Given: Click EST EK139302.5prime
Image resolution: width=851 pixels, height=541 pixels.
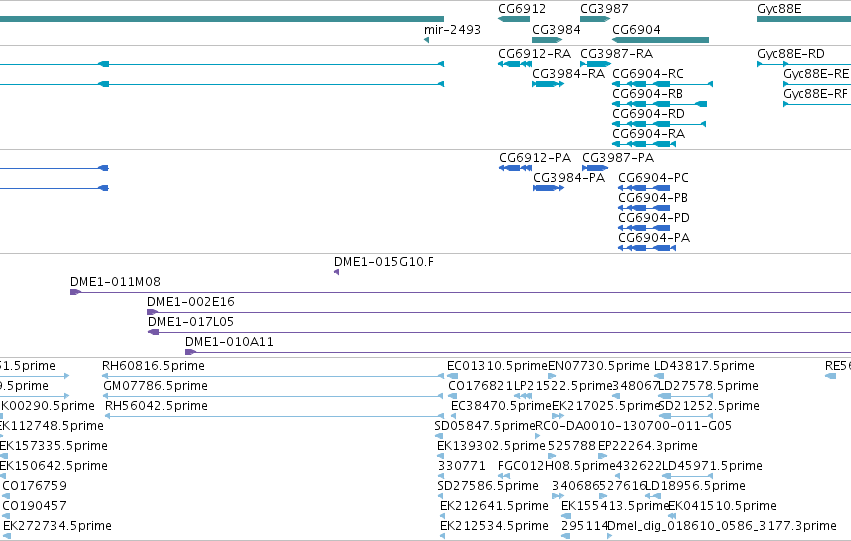Looking at the screenshot, I should (491, 447).
